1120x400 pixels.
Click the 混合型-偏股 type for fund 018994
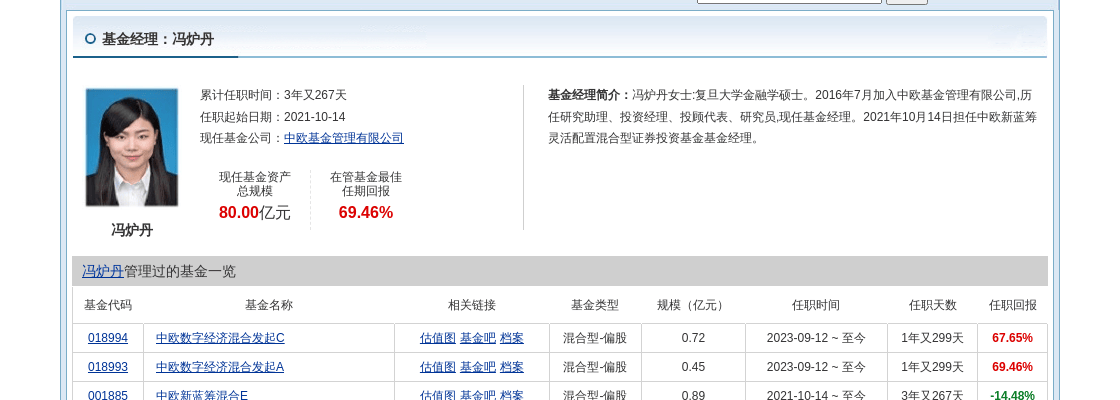coord(594,338)
